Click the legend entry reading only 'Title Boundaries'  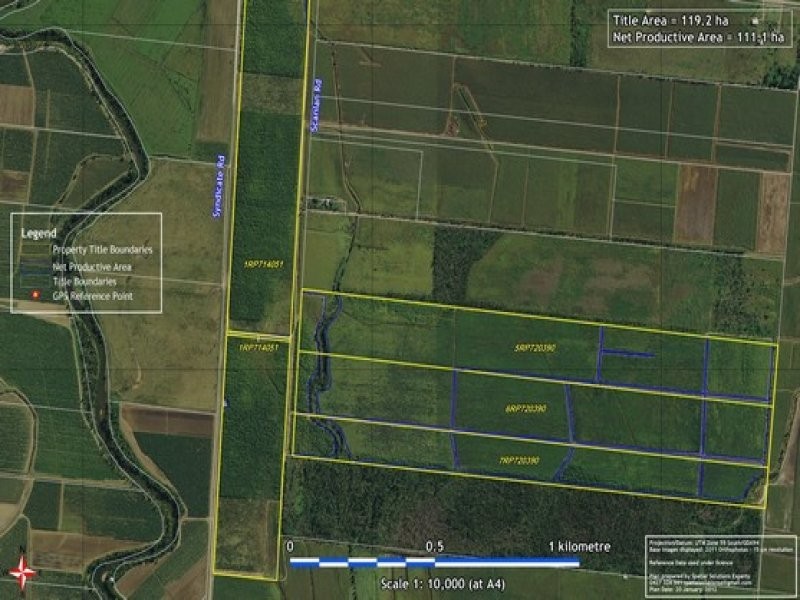84,282
